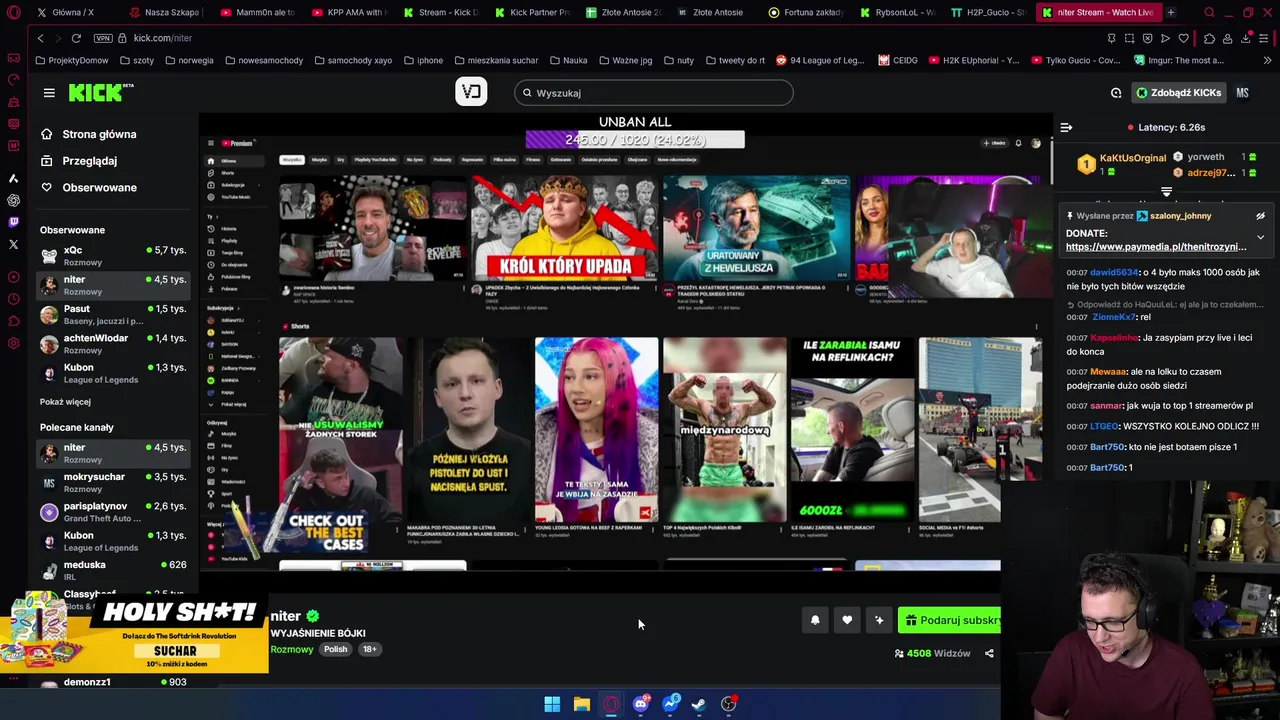This screenshot has width=1280, height=720.
Task: Click Uratowany z Heweliusza video thumbnail
Action: click(756, 228)
